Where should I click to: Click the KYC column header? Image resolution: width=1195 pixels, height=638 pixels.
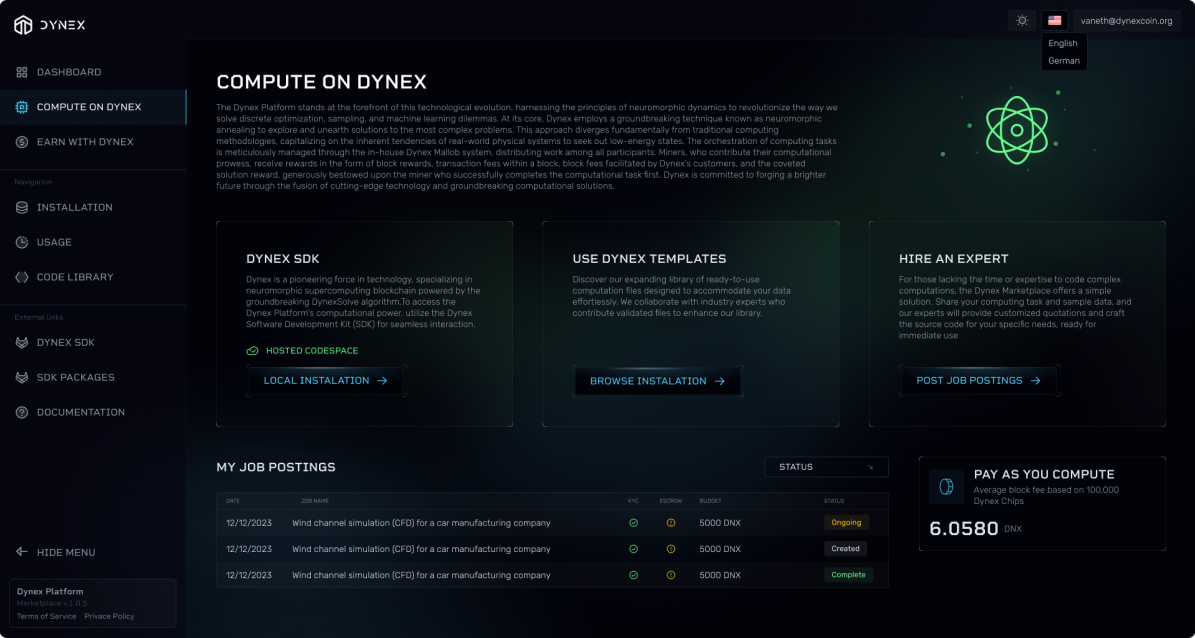point(633,501)
